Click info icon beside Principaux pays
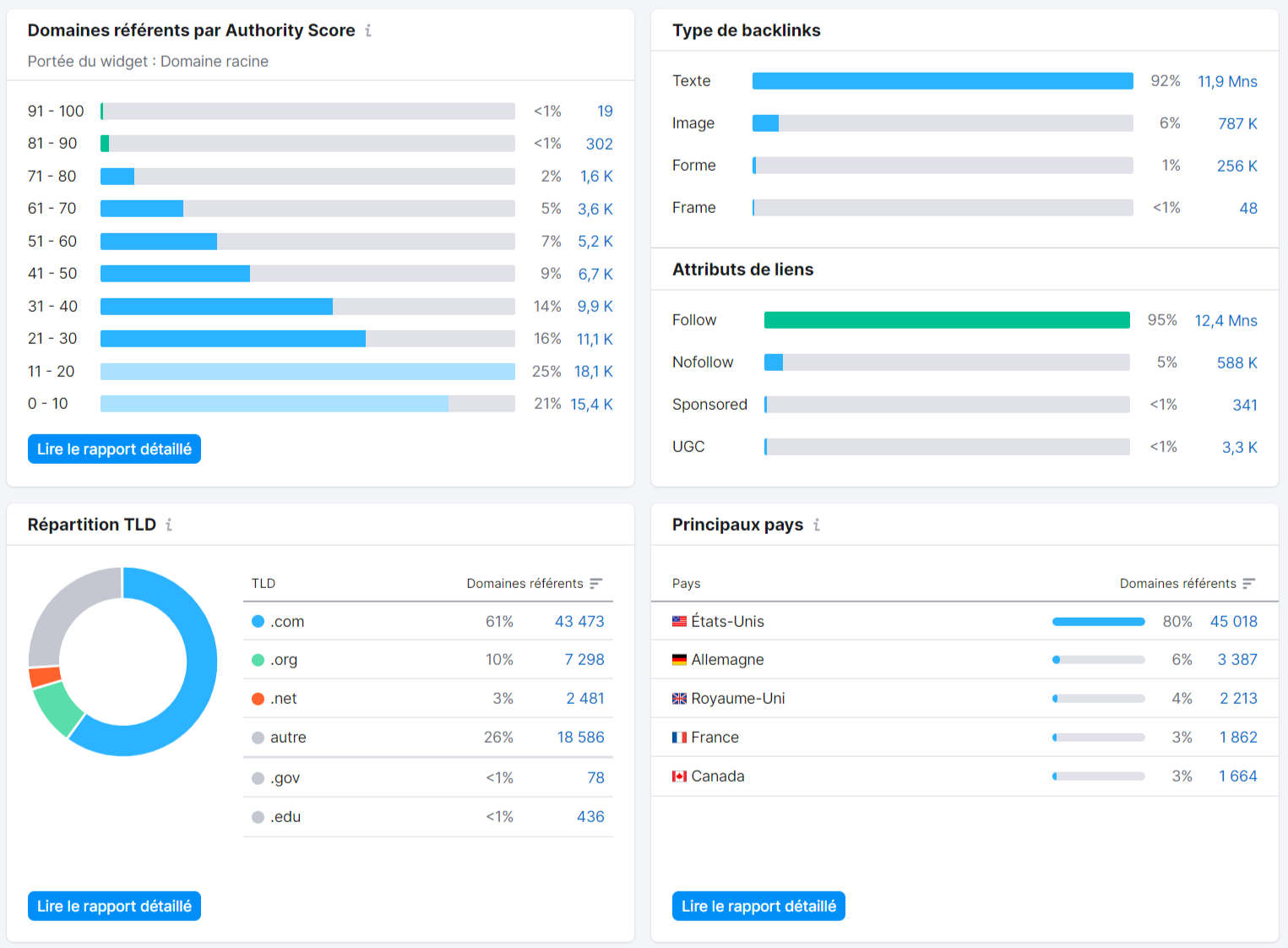This screenshot has height=948, width=1288. click(817, 525)
